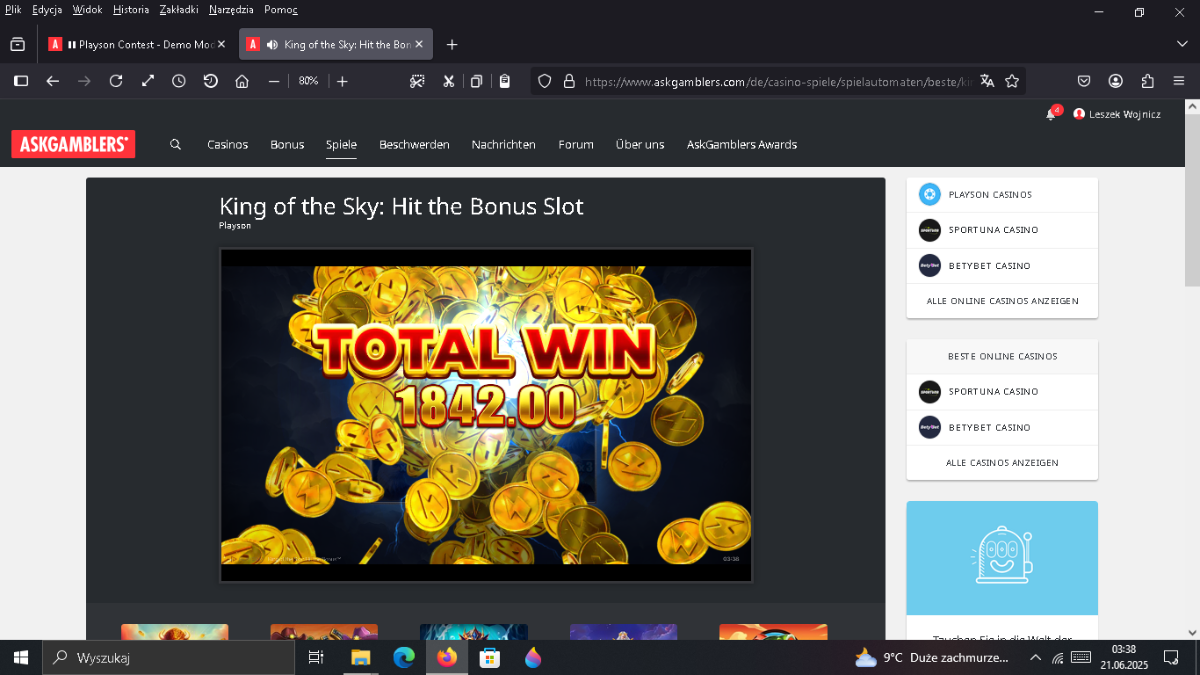This screenshot has width=1200, height=675.
Task: Bookmark this page with the star icon
Action: 1012,81
